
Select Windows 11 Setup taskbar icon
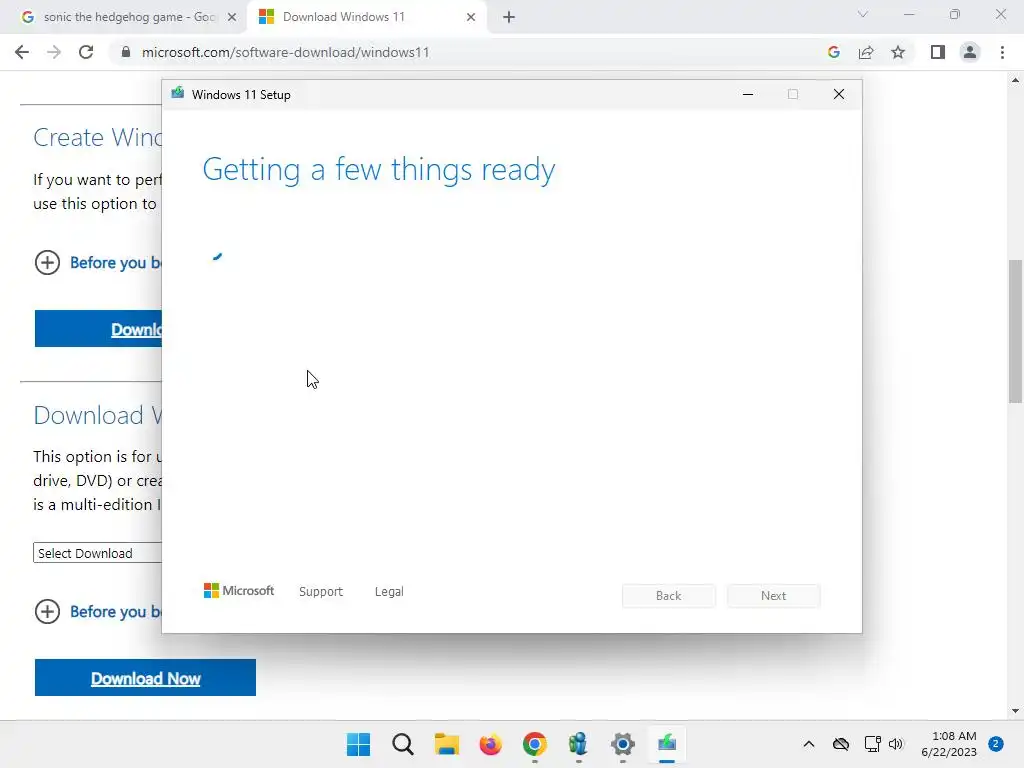coord(667,744)
